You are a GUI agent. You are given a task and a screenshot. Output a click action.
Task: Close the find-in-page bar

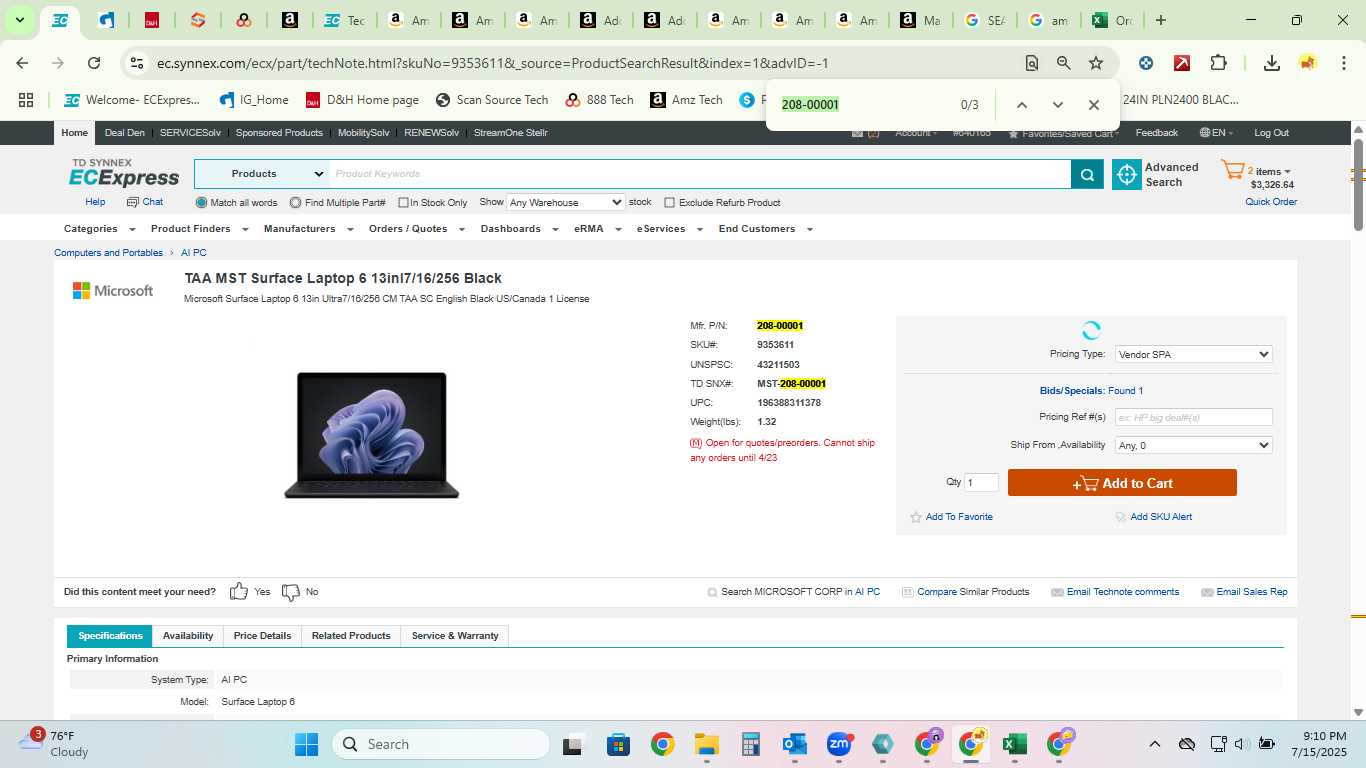coord(1093,105)
